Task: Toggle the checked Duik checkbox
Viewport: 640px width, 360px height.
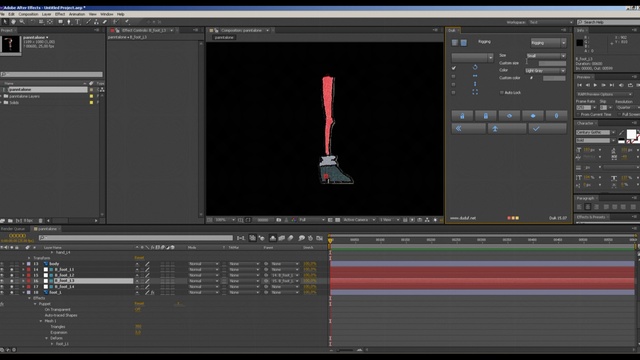Action: point(454,68)
